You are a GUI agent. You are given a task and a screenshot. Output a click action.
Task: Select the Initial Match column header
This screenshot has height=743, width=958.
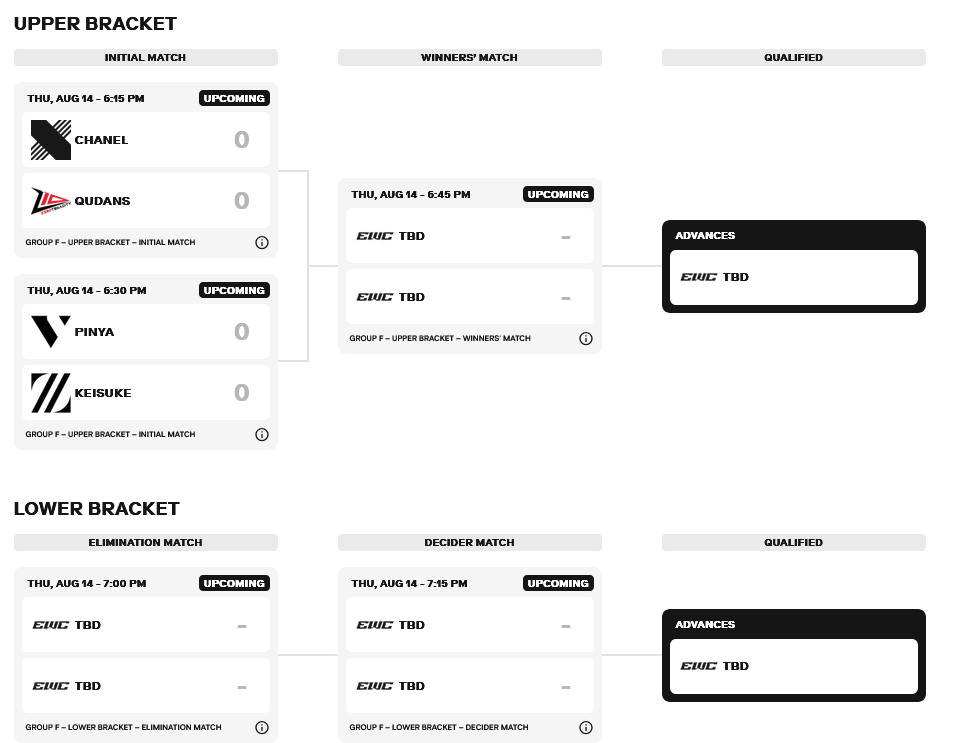(145, 57)
